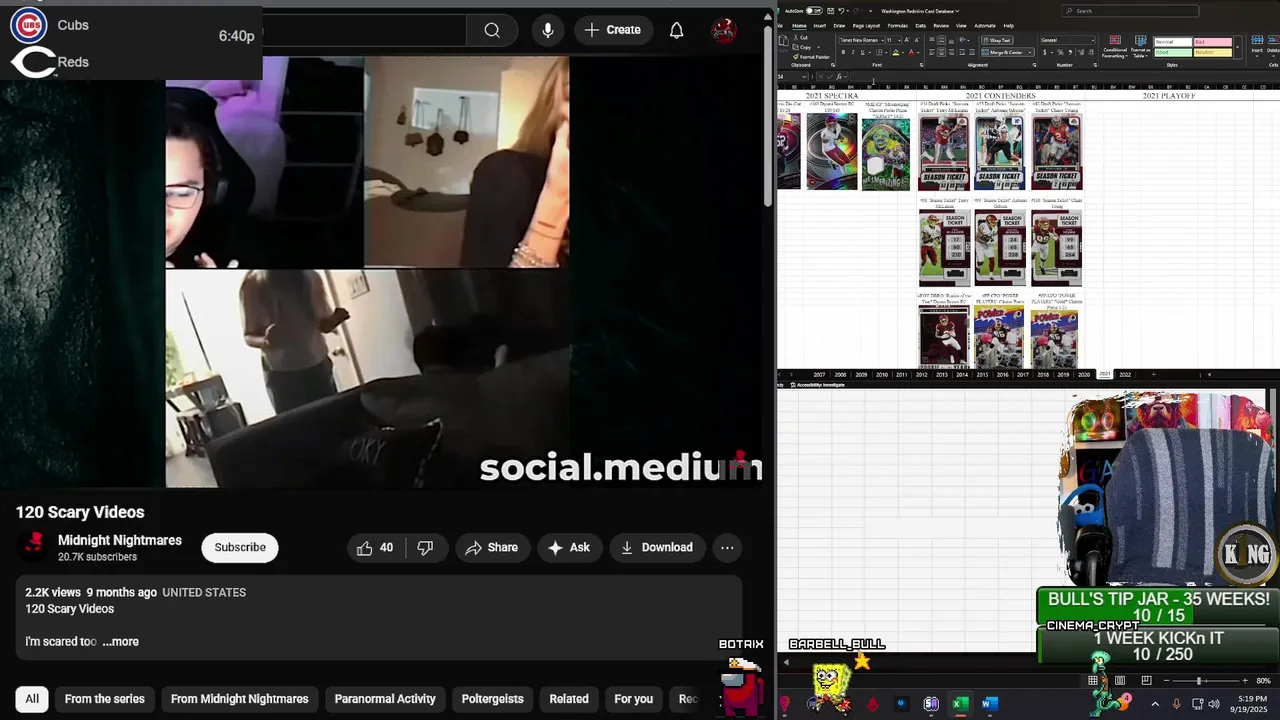Open Excel font name dropdown
Viewport: 1280px width, 720px height.
pos(882,40)
